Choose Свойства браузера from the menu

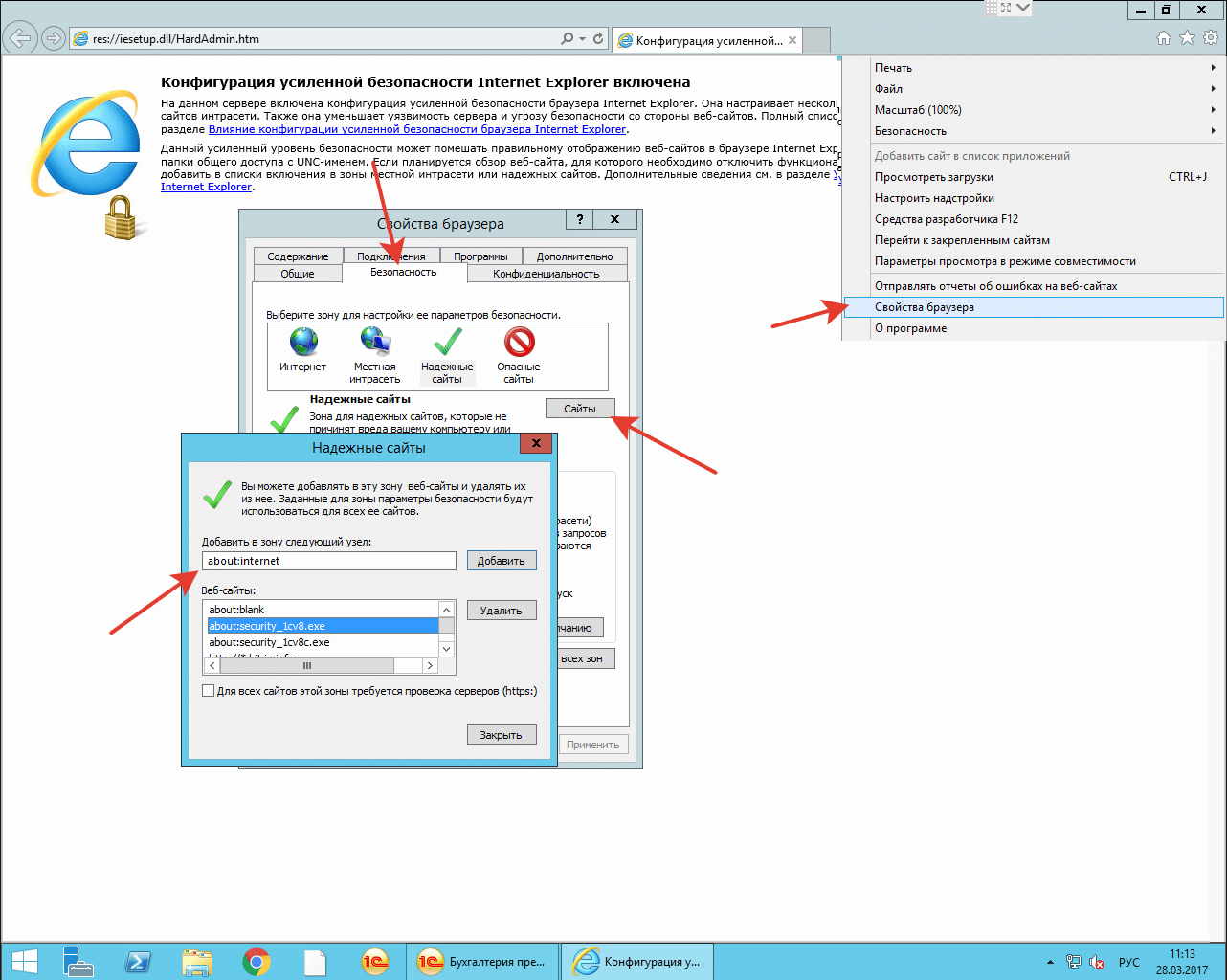[925, 307]
